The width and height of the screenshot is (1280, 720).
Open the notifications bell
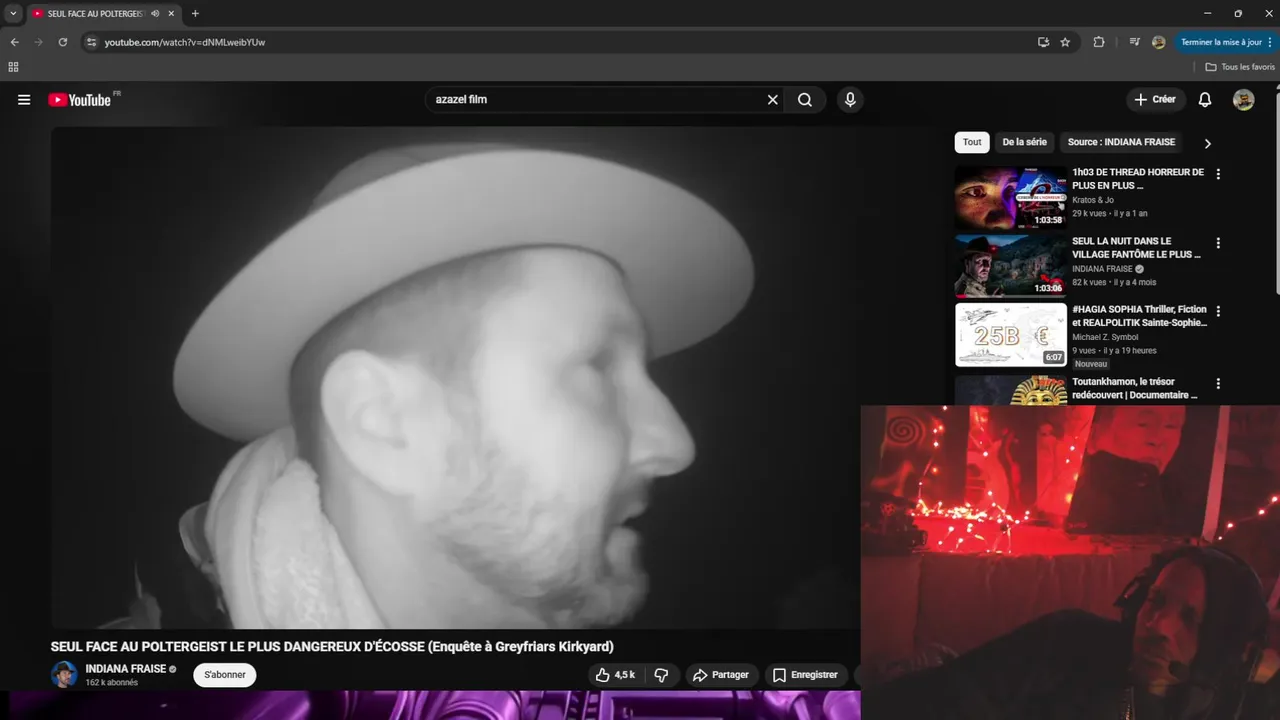(1205, 100)
